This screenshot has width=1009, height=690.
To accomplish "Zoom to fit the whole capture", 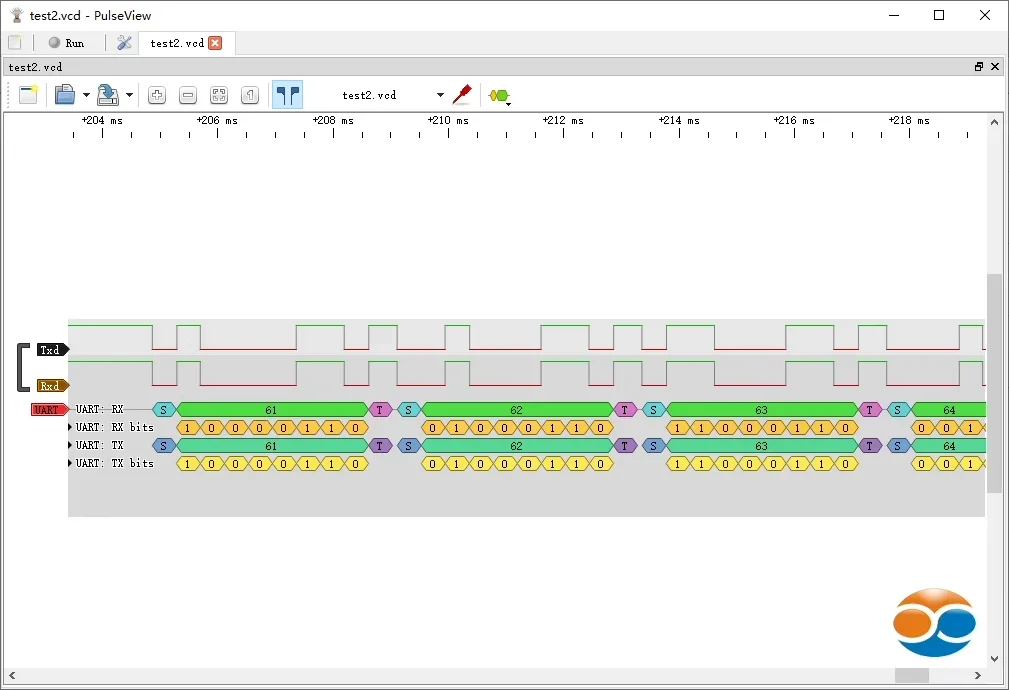I will (219, 95).
